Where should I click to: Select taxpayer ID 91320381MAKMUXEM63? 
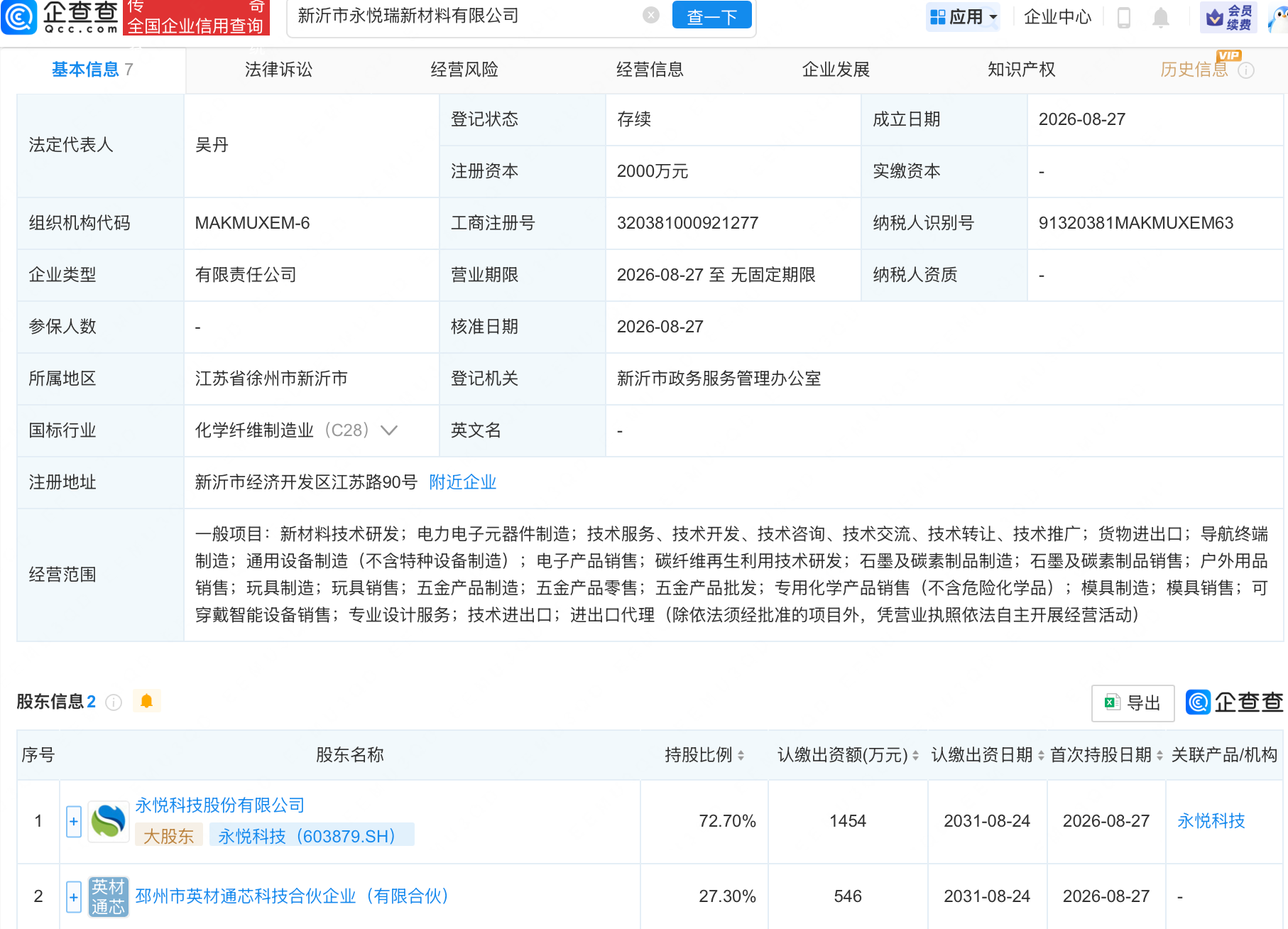1136,223
